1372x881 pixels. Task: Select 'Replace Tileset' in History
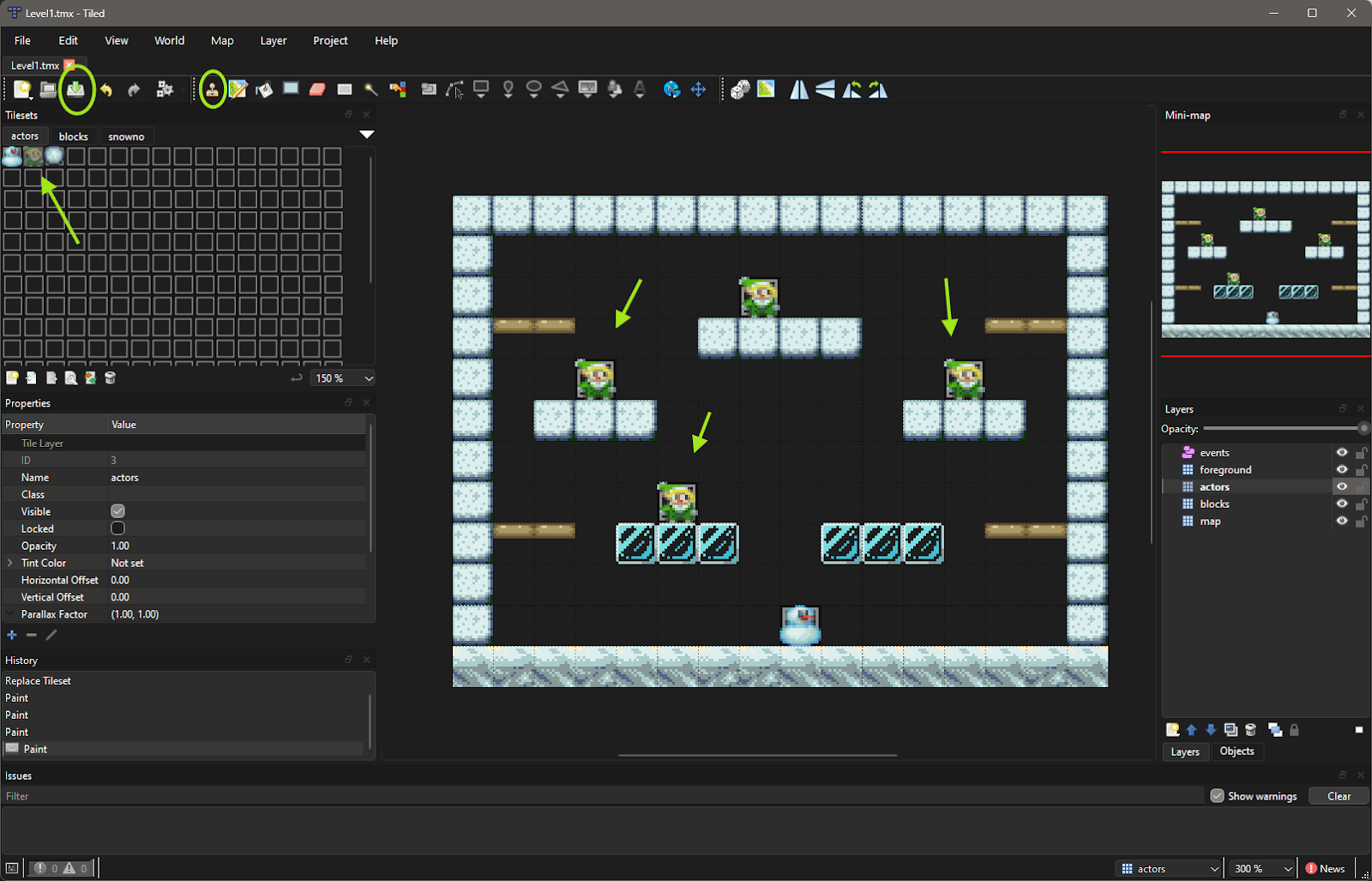(x=39, y=681)
